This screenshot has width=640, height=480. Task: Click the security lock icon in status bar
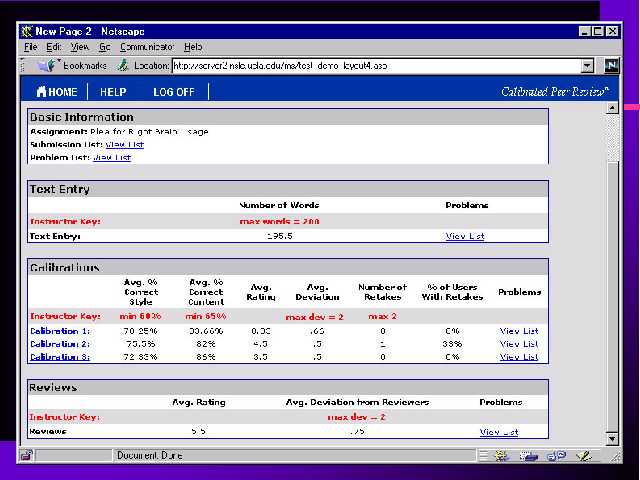[x=27, y=455]
